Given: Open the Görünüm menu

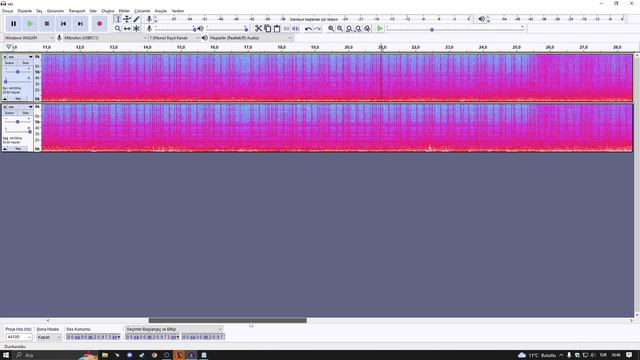Looking at the screenshot, I should point(55,11).
